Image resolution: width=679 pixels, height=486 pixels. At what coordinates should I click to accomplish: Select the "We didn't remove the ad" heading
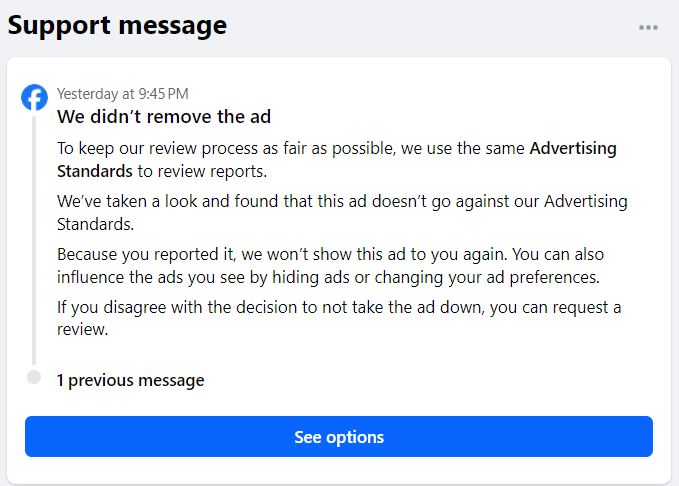pyautogui.click(x=164, y=117)
